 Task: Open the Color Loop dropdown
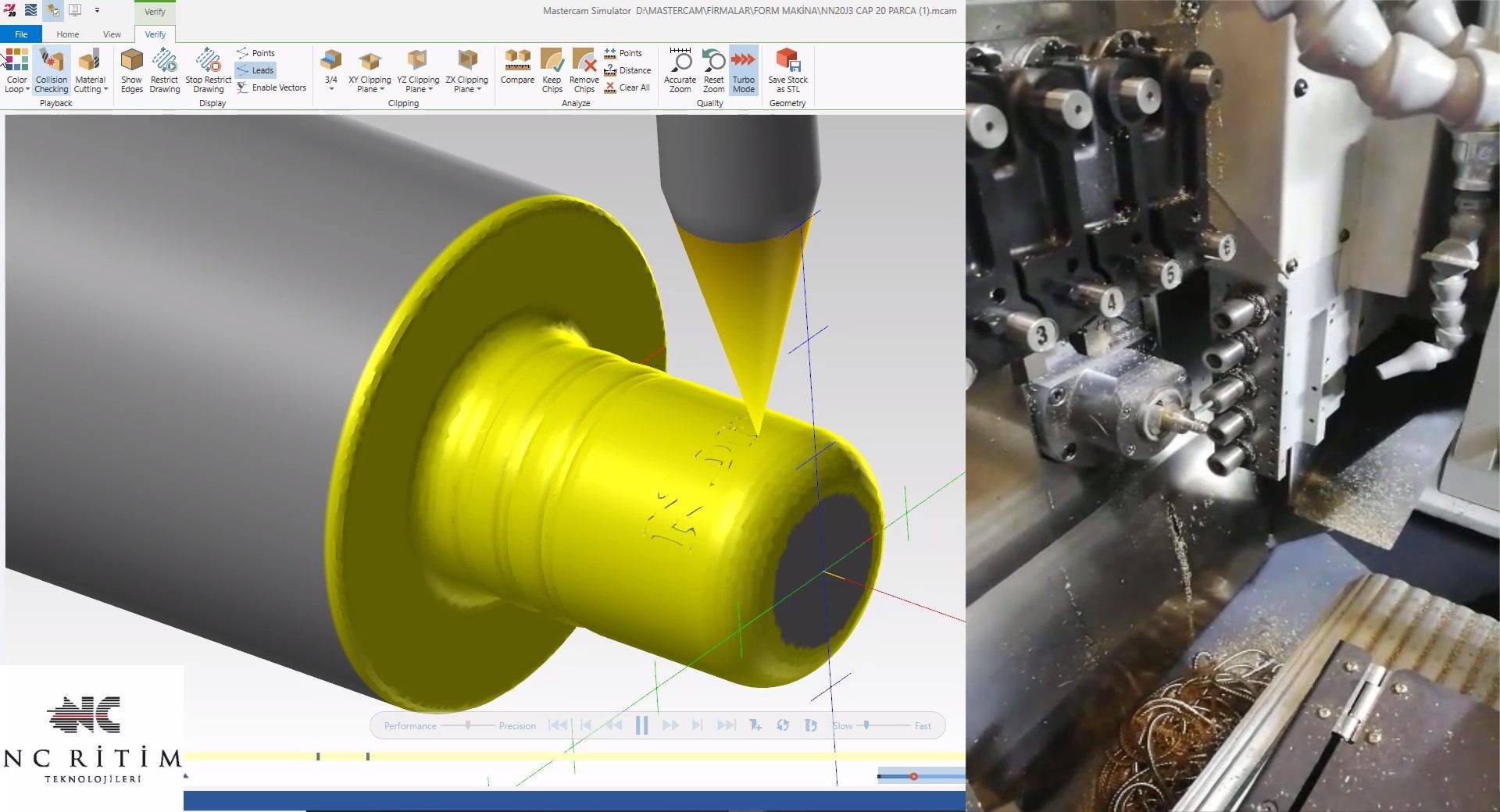16,70
